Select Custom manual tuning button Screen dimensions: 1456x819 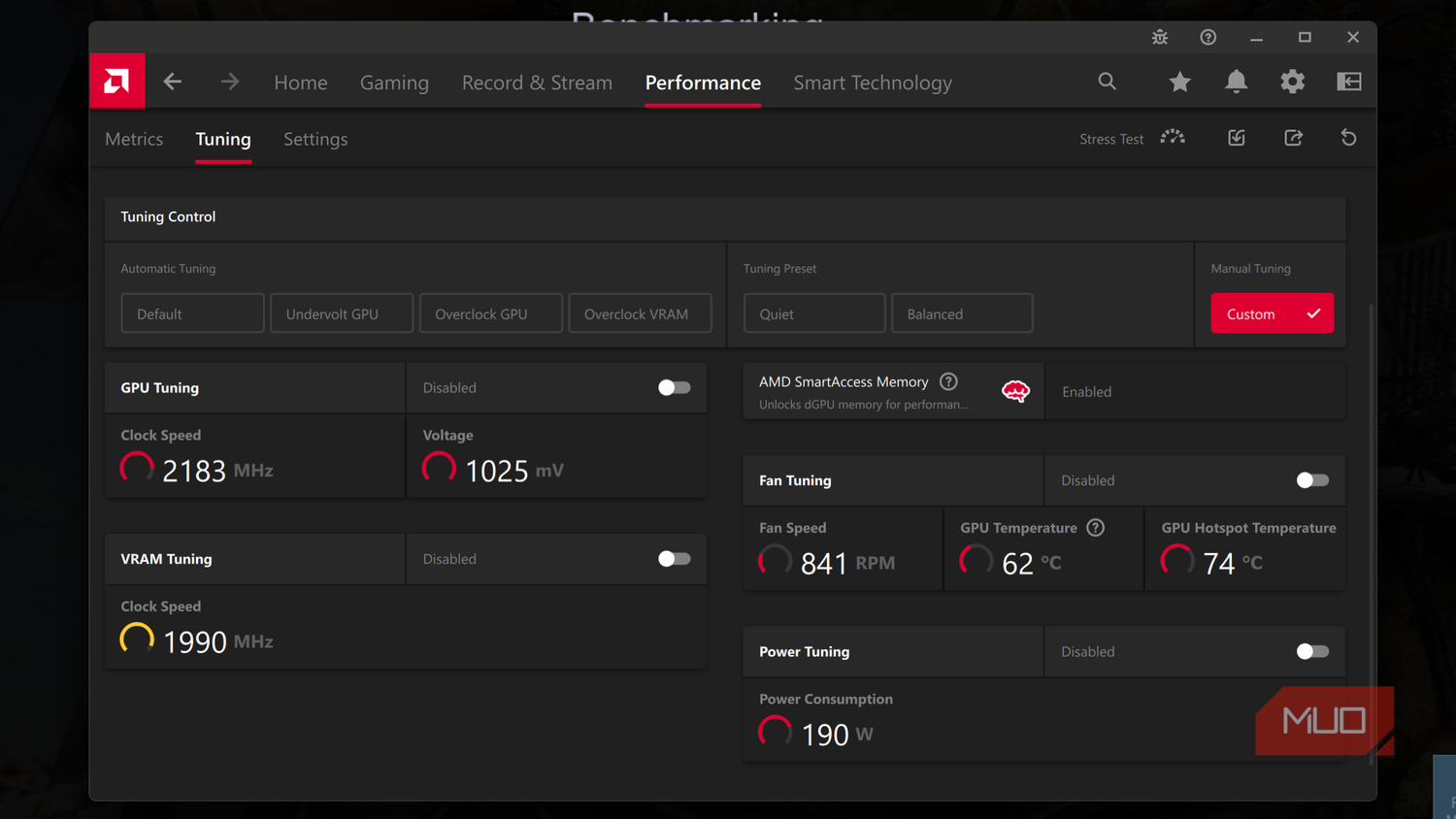click(1272, 313)
